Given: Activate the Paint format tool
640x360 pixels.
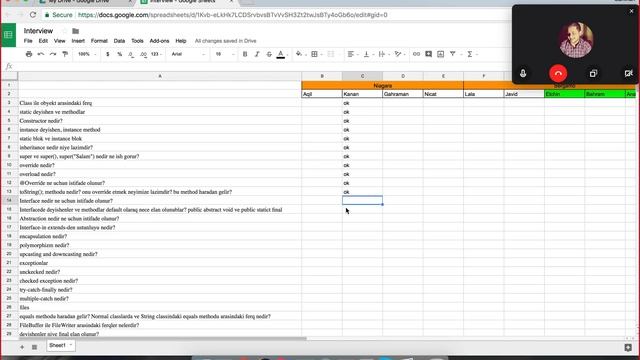Looking at the screenshot, I should point(65,54).
